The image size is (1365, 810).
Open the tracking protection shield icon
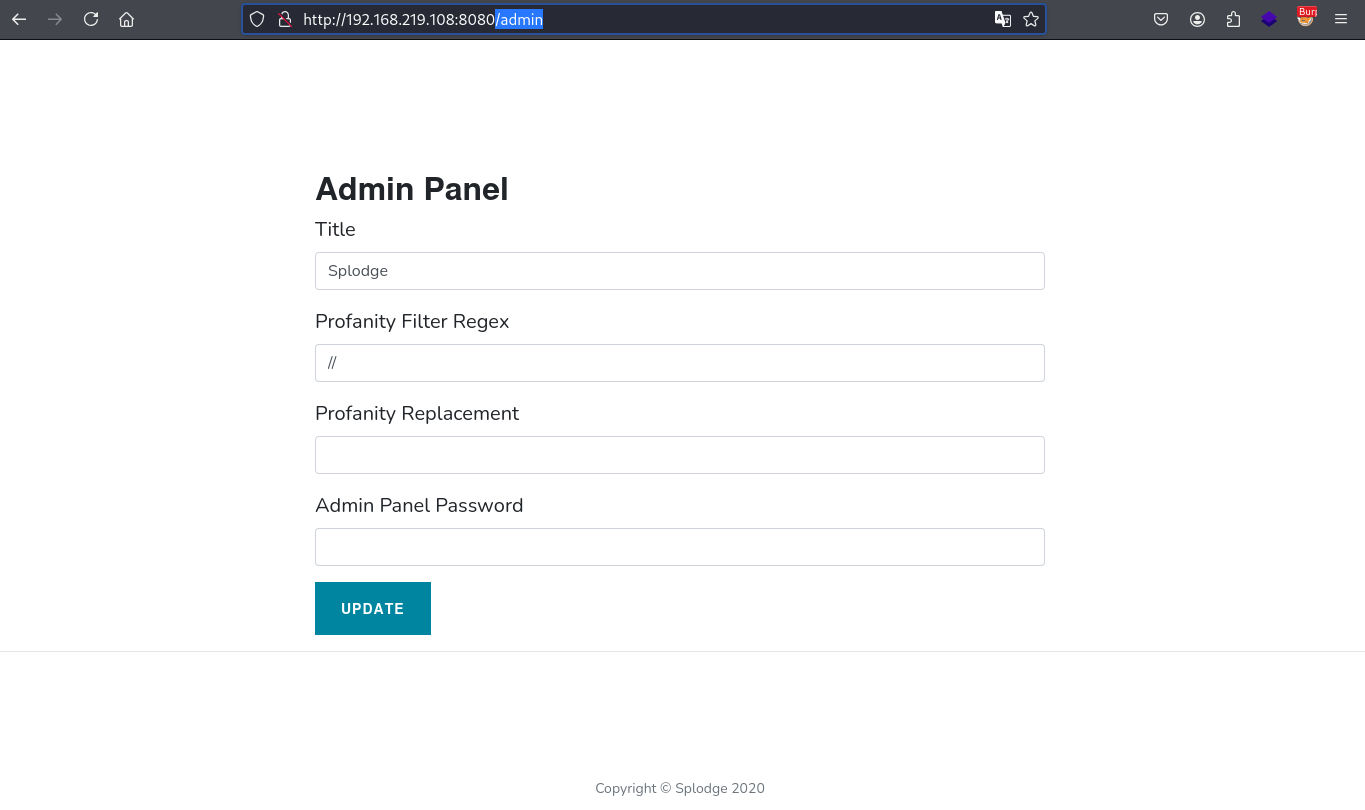(257, 19)
